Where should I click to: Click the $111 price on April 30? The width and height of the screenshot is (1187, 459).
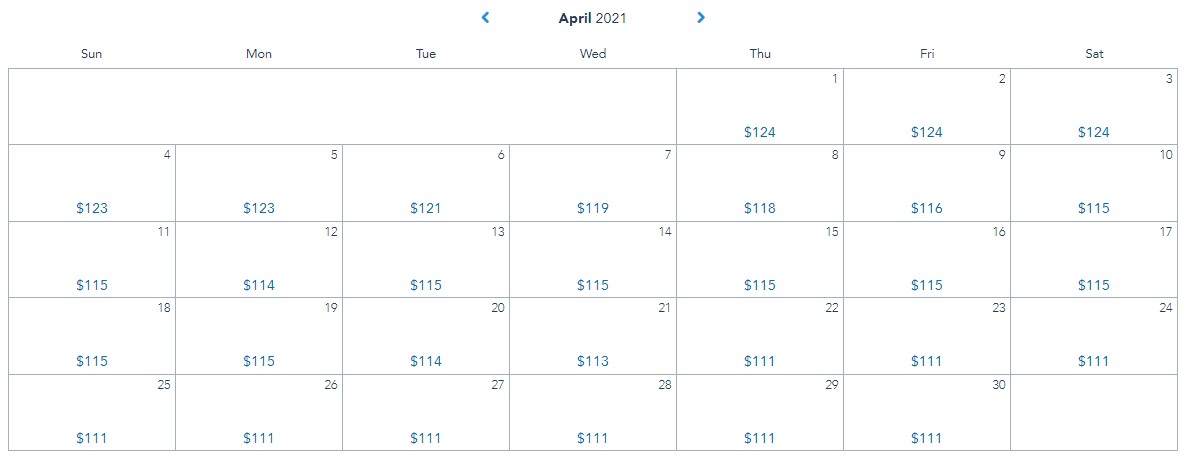click(x=927, y=438)
